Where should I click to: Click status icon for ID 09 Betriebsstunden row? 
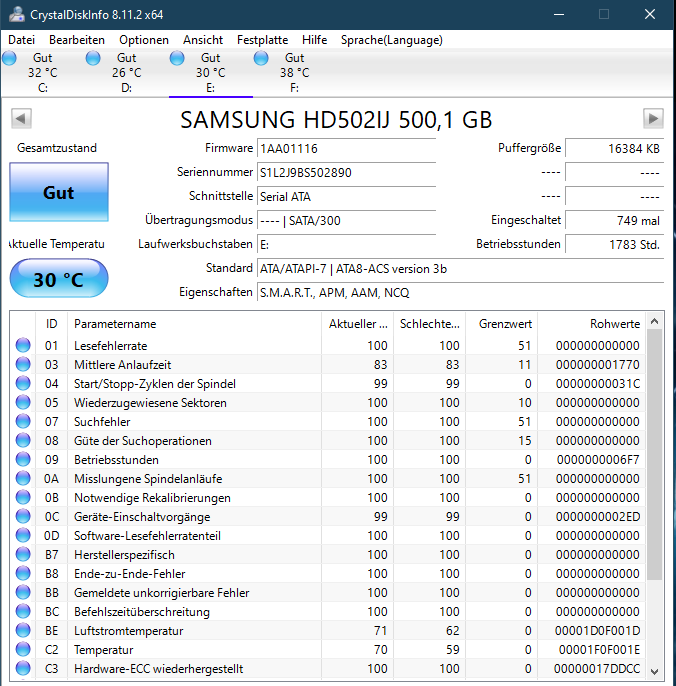[23, 459]
